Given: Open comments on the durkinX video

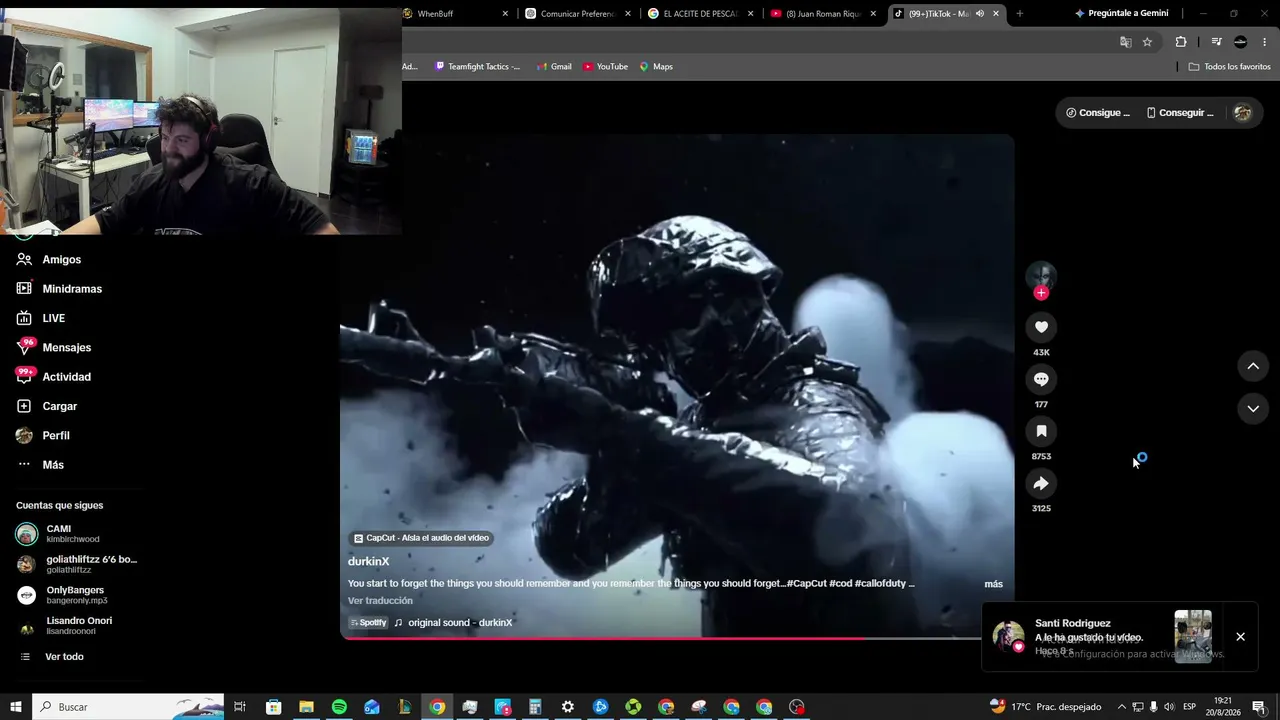Looking at the screenshot, I should 1041,379.
